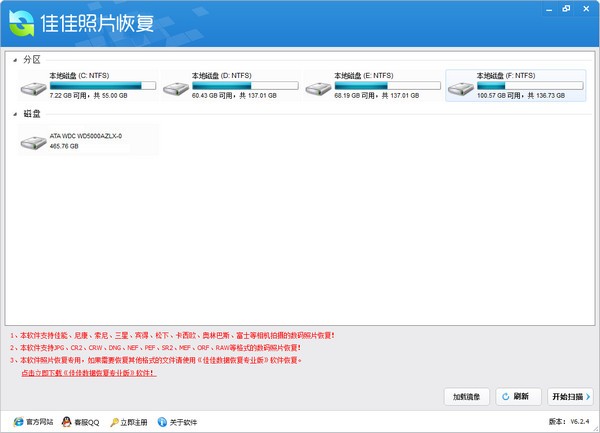Start scanning with 开始扫描 button
The height and width of the screenshot is (433, 600).
[x=569, y=396]
